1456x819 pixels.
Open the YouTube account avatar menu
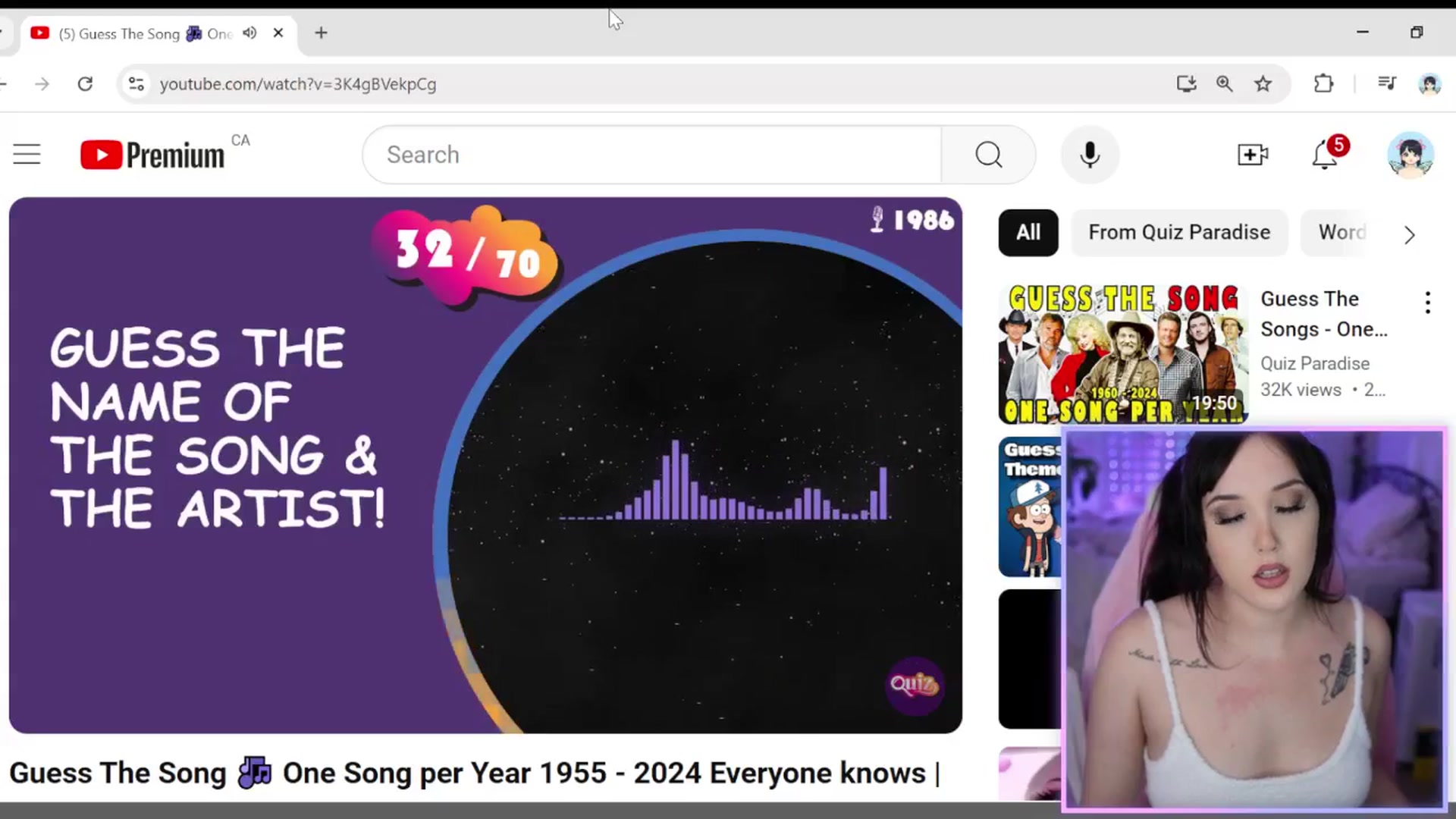click(1410, 155)
